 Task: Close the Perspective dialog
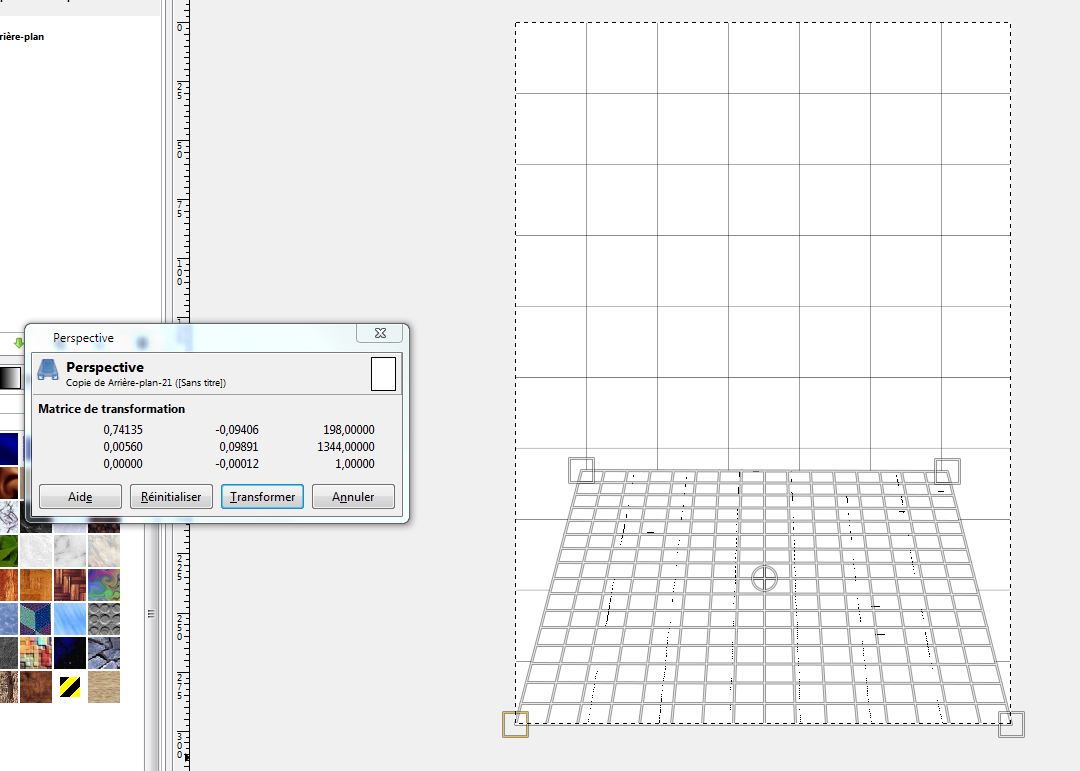tap(380, 333)
